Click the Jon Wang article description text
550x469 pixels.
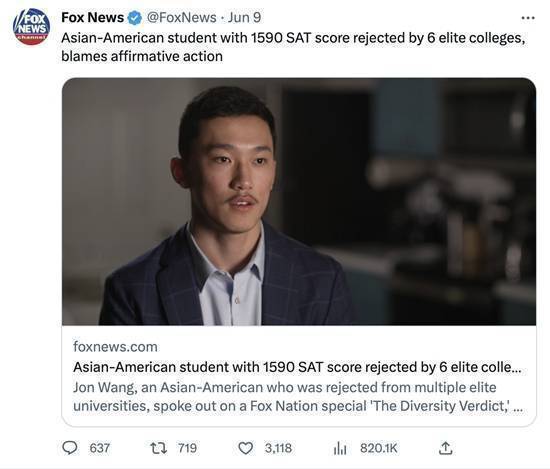coord(298,396)
